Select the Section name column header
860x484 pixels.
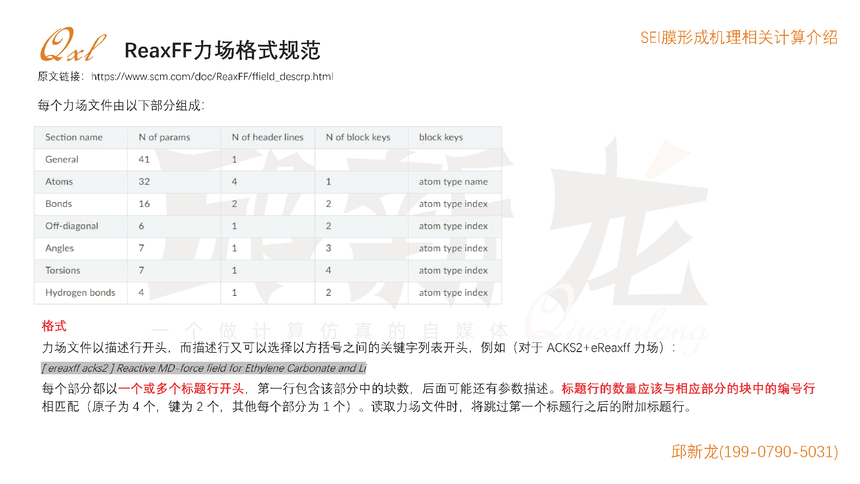pyautogui.click(x=74, y=137)
